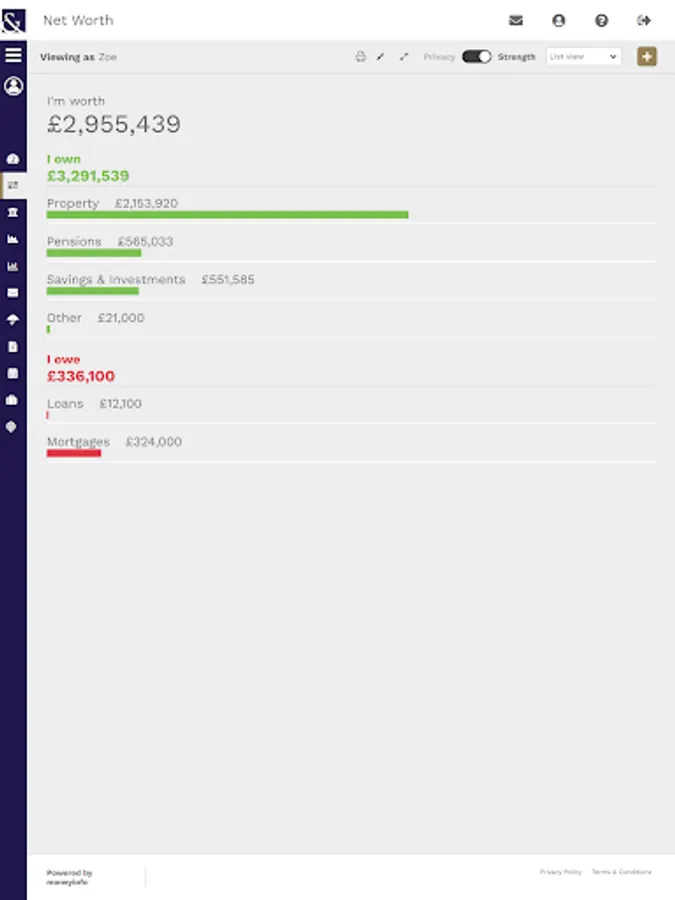Click the gold plus button to add an item
The width and height of the screenshot is (675, 900).
coord(648,57)
